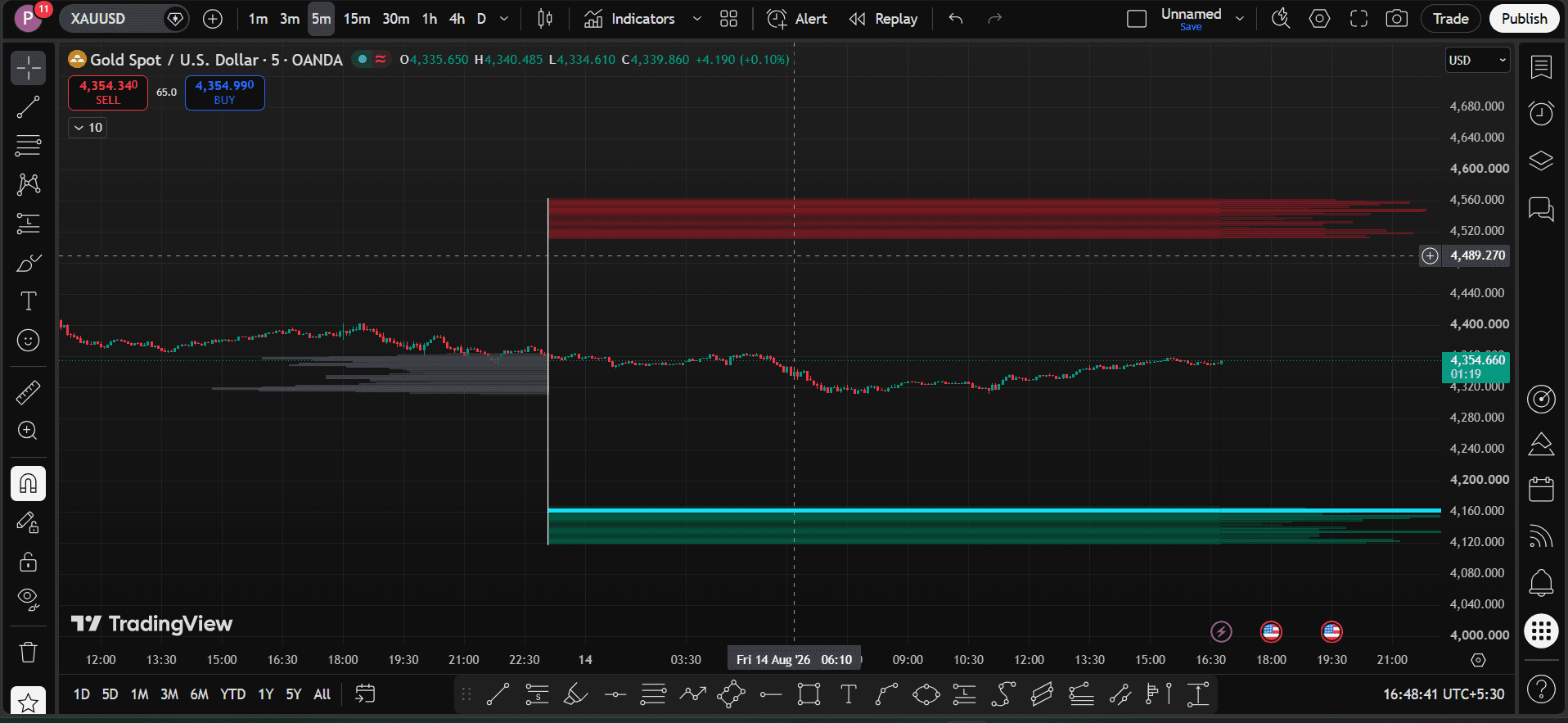This screenshot has width=1568, height=723.
Task: Open chart settings gear icon
Action: 1320,19
